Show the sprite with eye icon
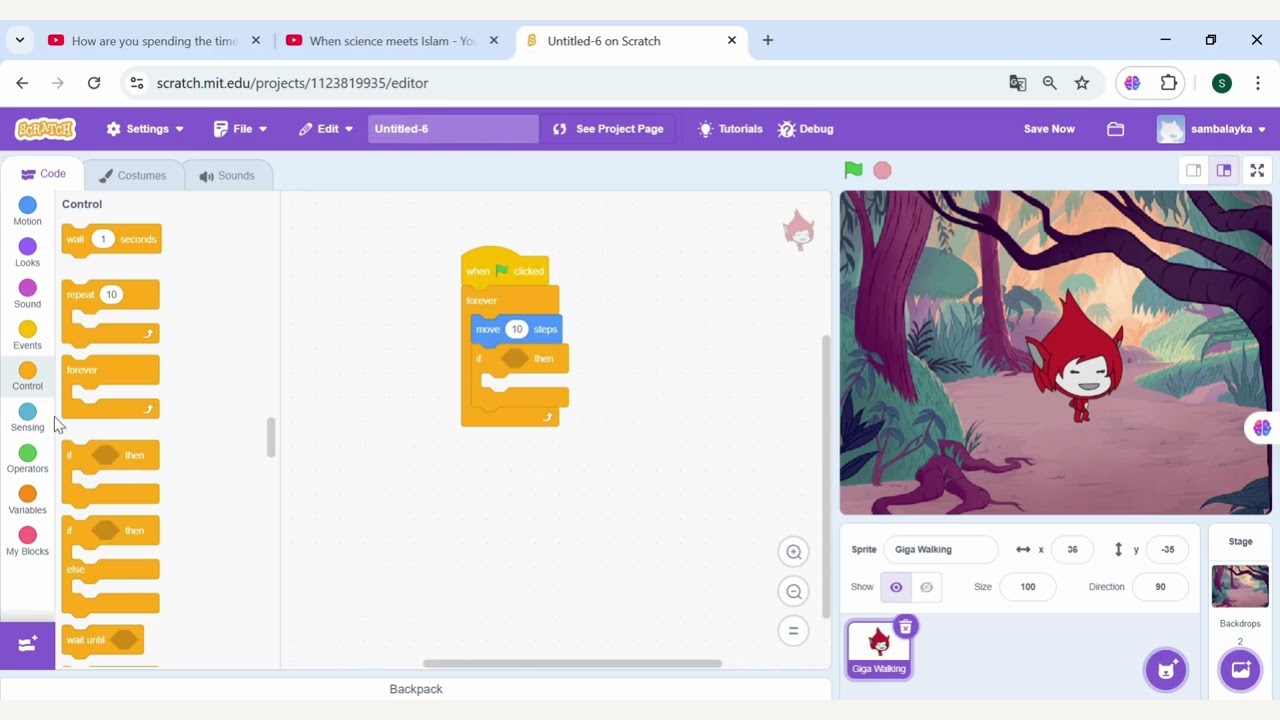1280x720 pixels. (x=896, y=587)
